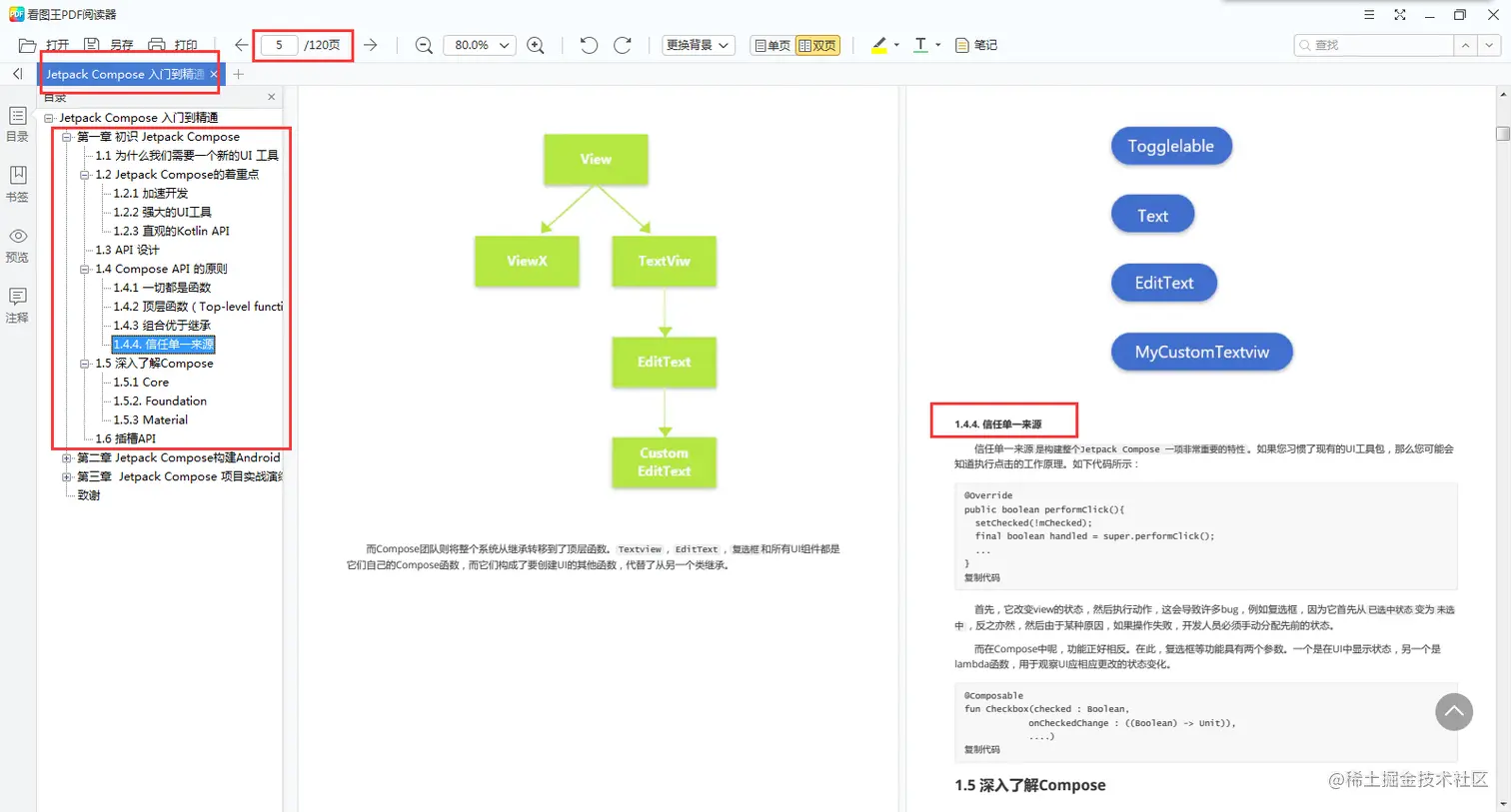Open the 更换背景 background dropdown
This screenshot has width=1511, height=812.
coord(699,45)
